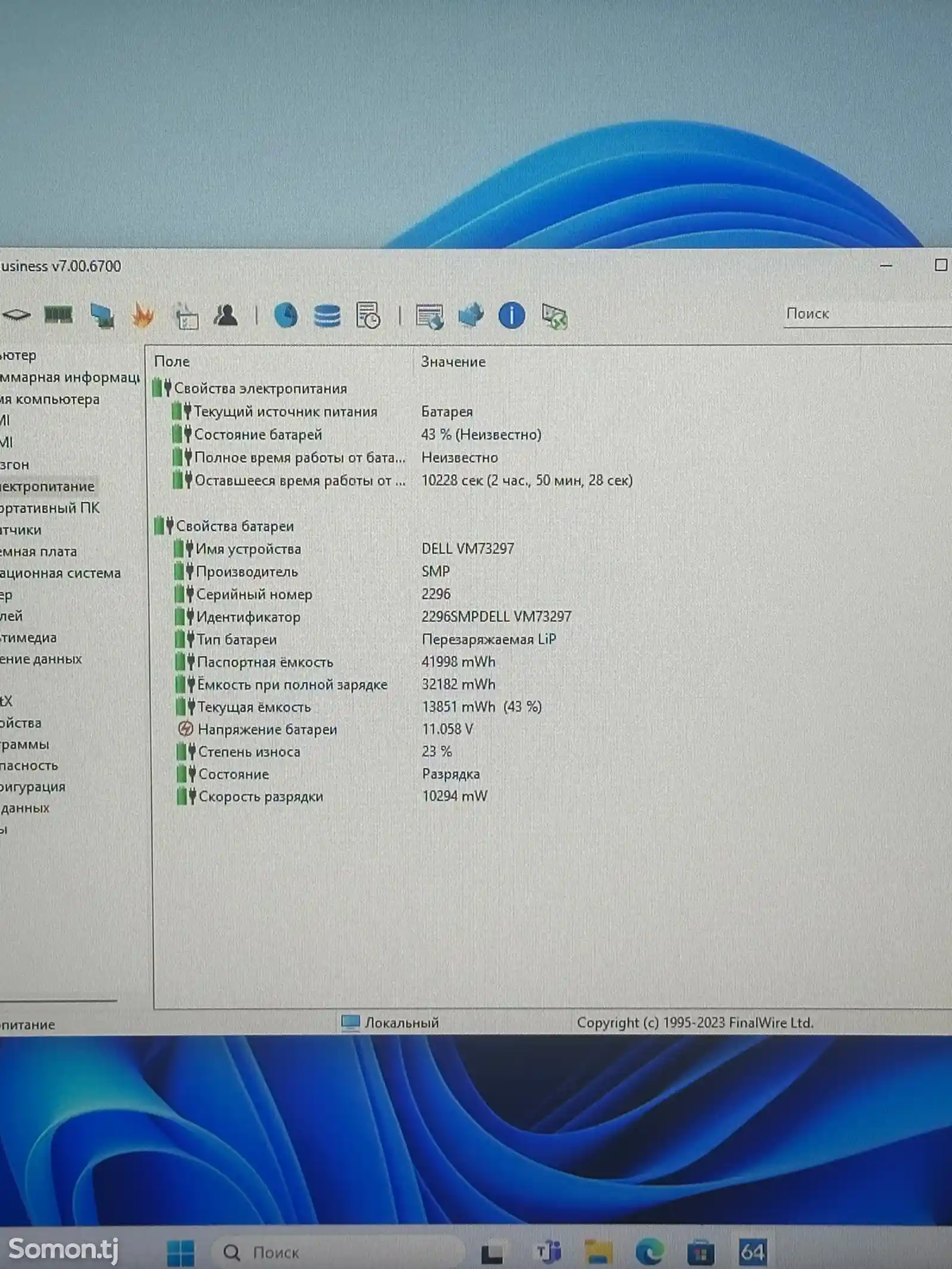The height and width of the screenshot is (1269, 952).
Task: Select the Свойства батареи group row
Action: 225,526
